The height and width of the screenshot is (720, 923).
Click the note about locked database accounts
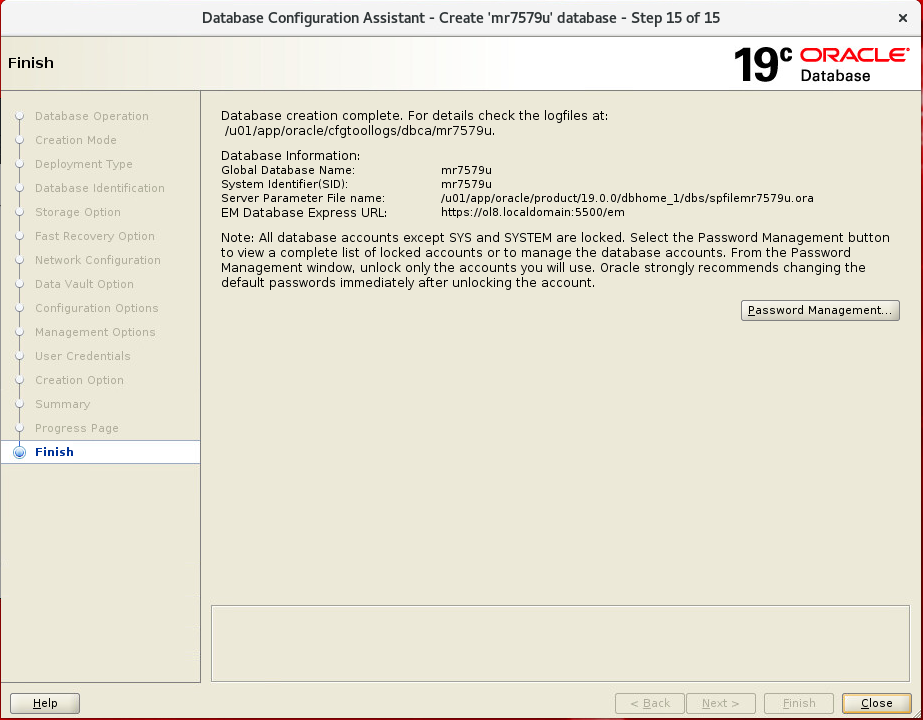click(x=555, y=260)
